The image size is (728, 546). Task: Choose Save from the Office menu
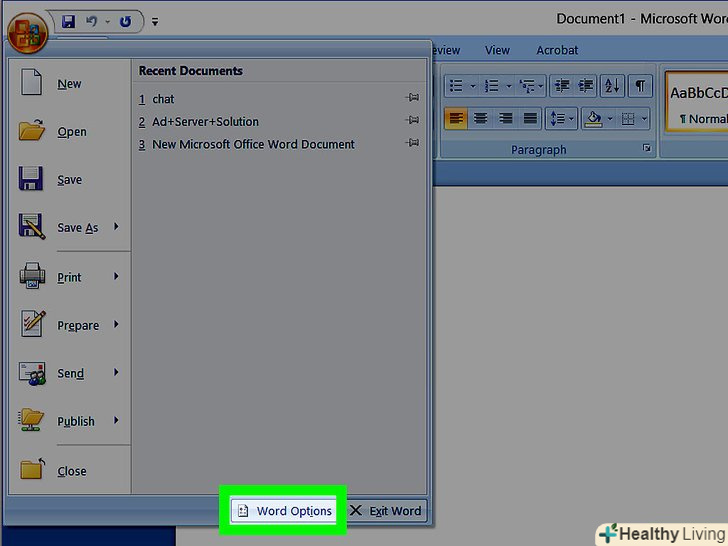pyautogui.click(x=70, y=179)
